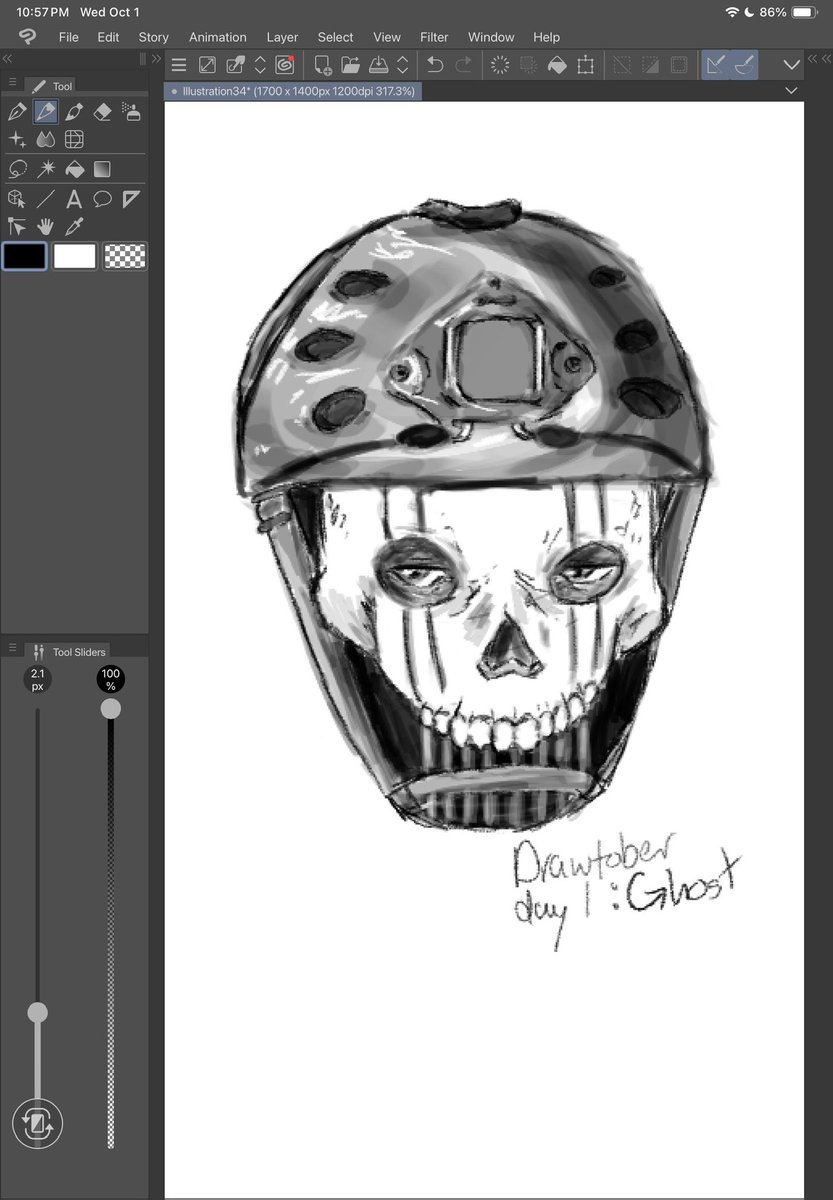Select the Frame border tool
This screenshot has width=833, height=1200.
[74, 140]
